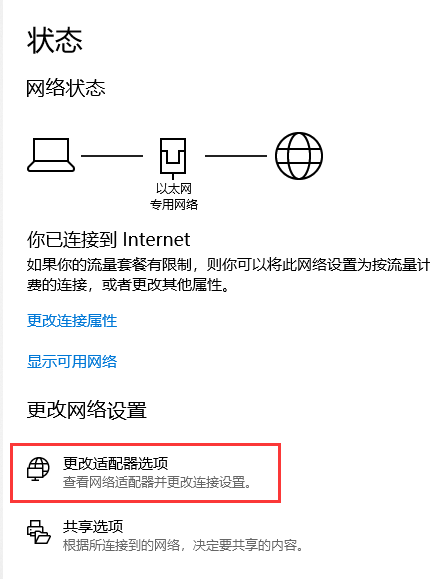The height and width of the screenshot is (579, 430).
Task: Click the 你已连接到 Internet status text
Action: click(108, 239)
